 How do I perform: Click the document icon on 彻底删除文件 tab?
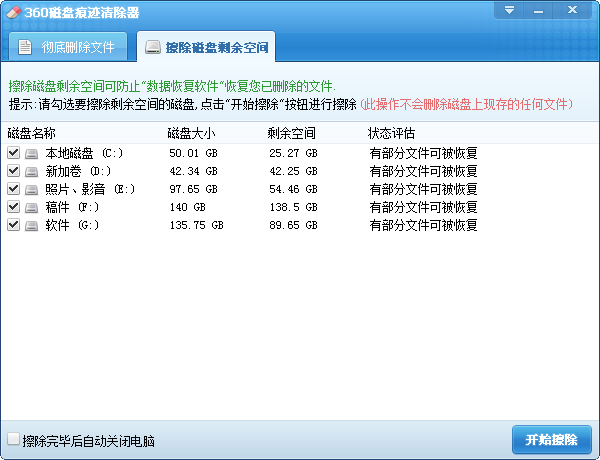pos(25,47)
